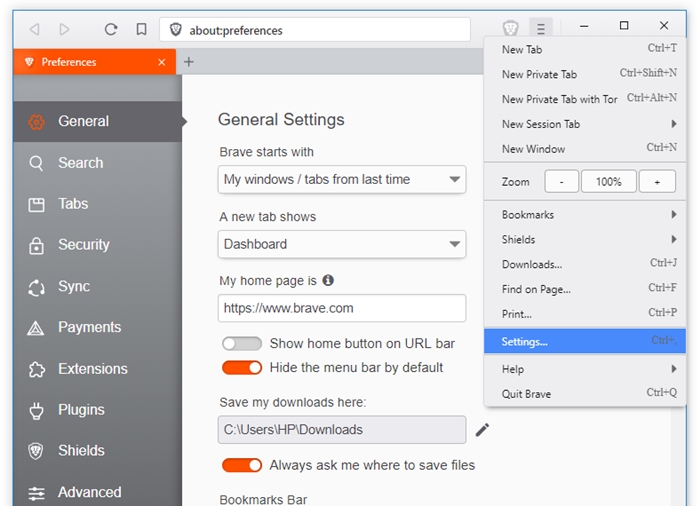
Task: Expand the Bookmarks submenu
Action: coord(585,215)
